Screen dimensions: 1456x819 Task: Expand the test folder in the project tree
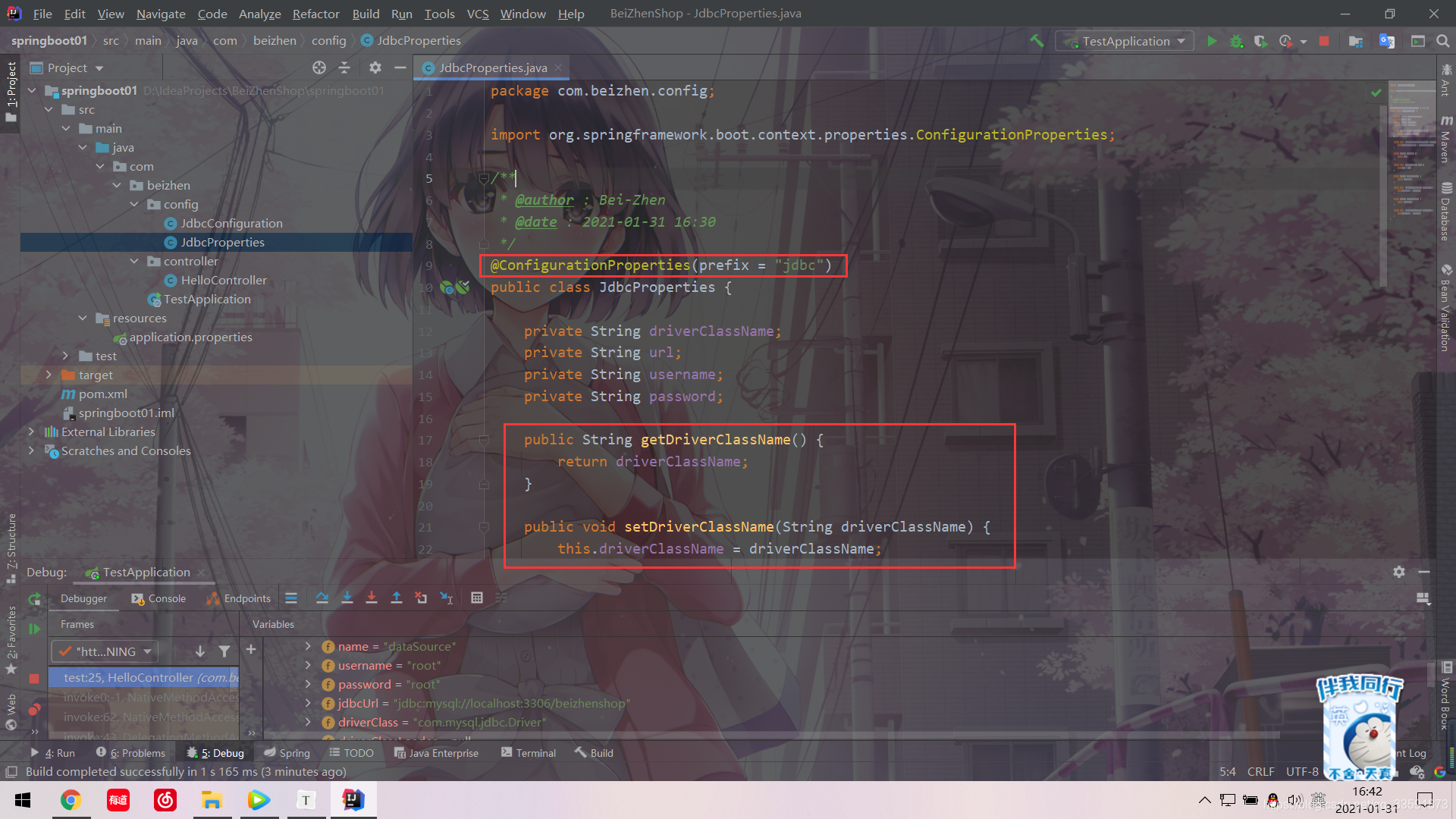click(x=65, y=356)
